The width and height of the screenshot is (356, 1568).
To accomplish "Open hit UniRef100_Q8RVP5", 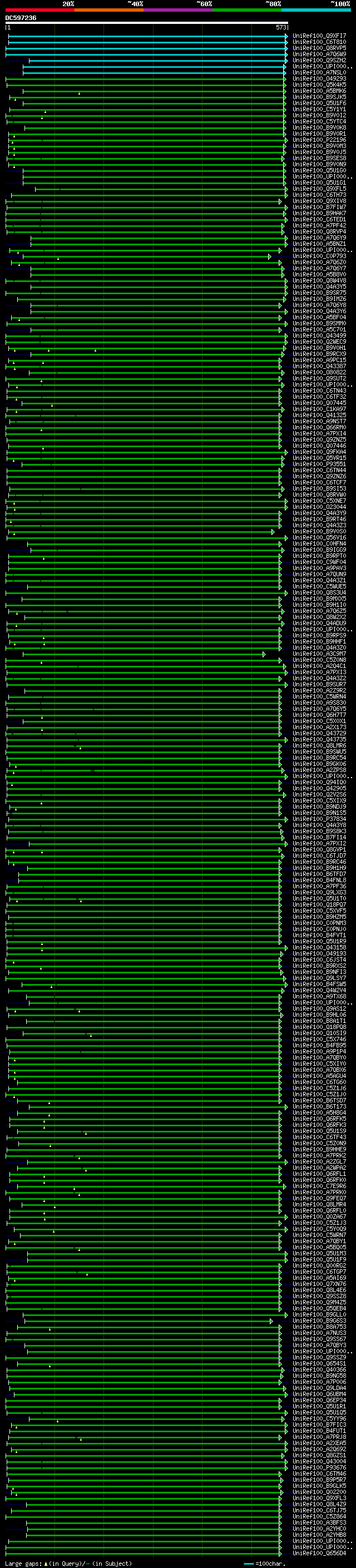I will point(319,48).
